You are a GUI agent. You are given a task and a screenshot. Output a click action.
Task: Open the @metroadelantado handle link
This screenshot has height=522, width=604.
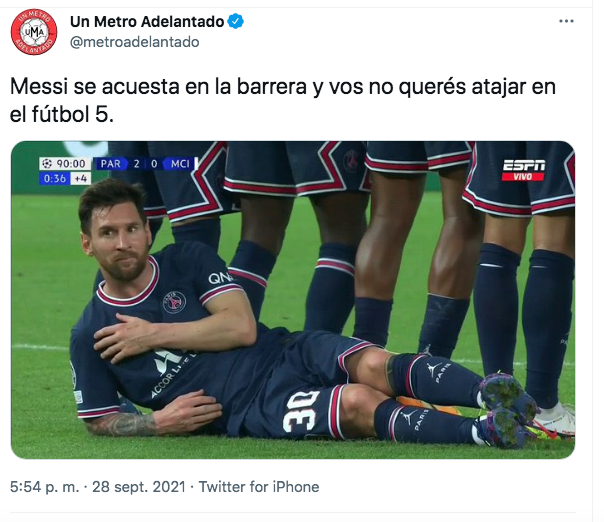(134, 42)
